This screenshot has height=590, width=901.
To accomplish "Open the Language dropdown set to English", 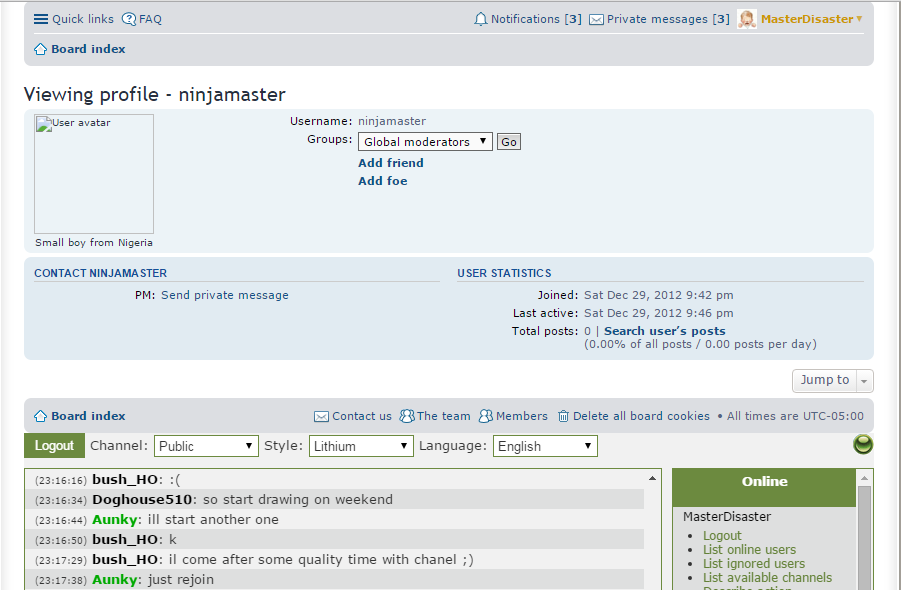I will click(x=545, y=446).
